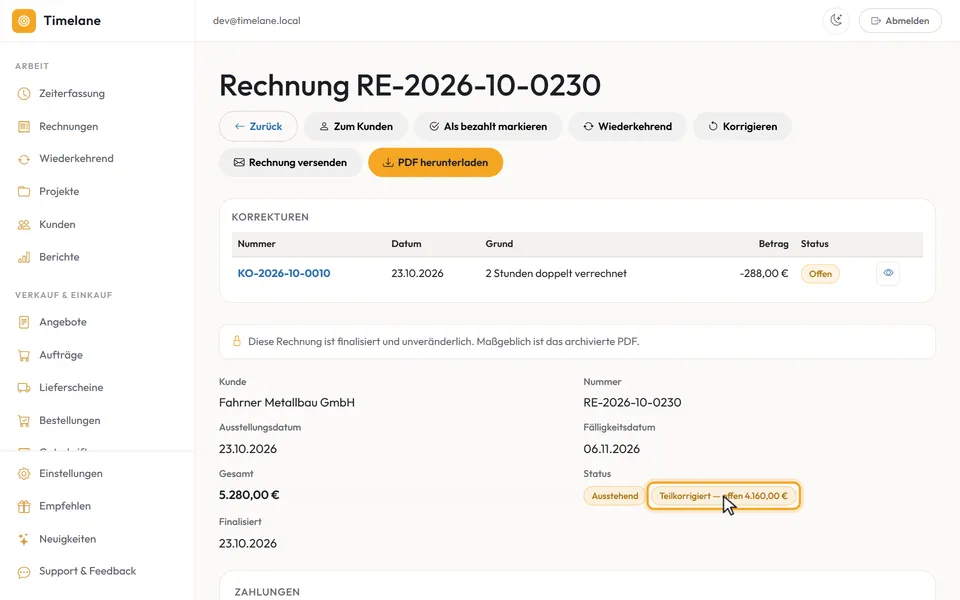Image resolution: width=960 pixels, height=600 pixels.
Task: Click the Zum Kunden button
Action: [x=356, y=127]
